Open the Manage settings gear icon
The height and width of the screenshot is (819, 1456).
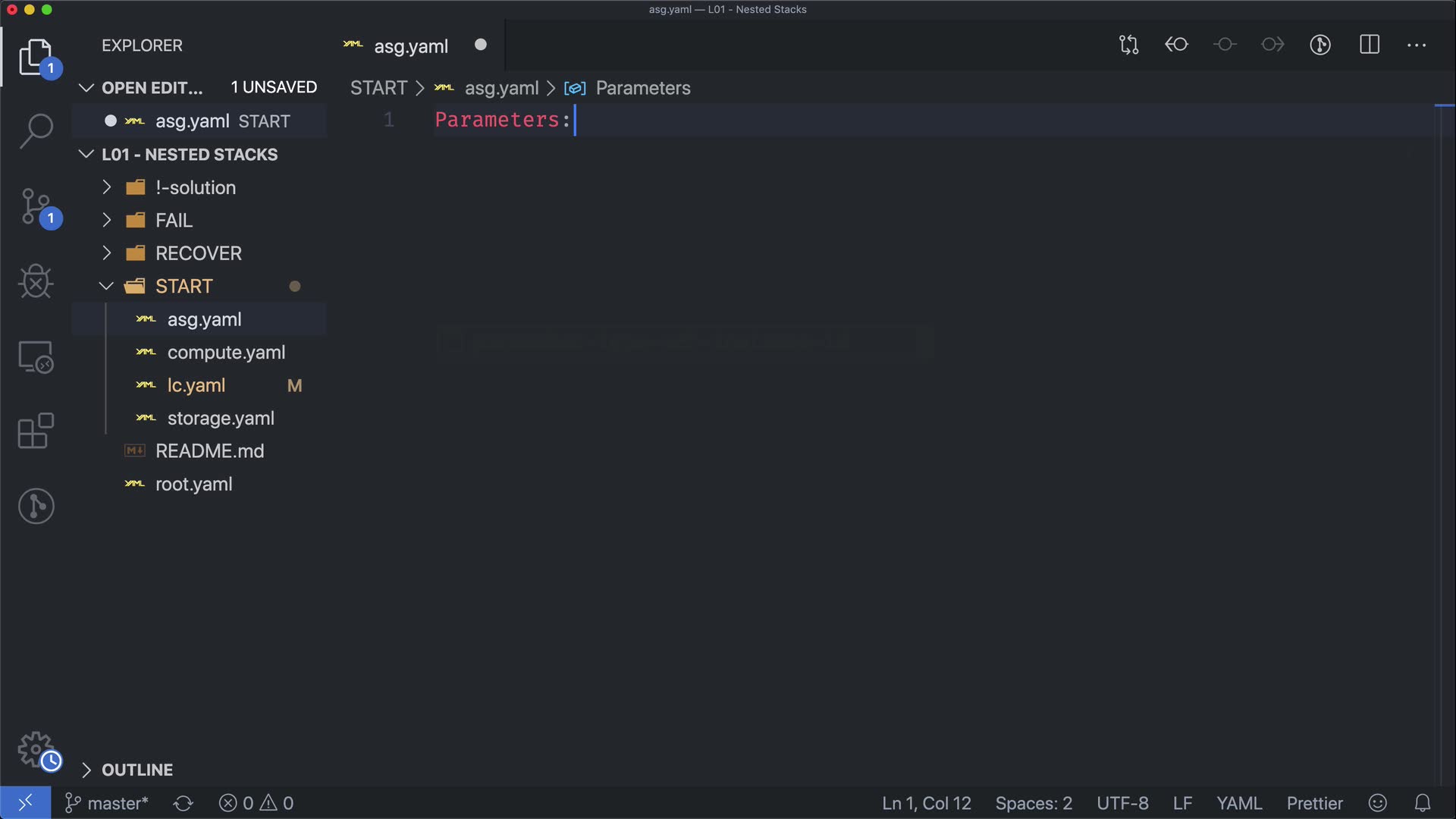pyautogui.click(x=36, y=749)
